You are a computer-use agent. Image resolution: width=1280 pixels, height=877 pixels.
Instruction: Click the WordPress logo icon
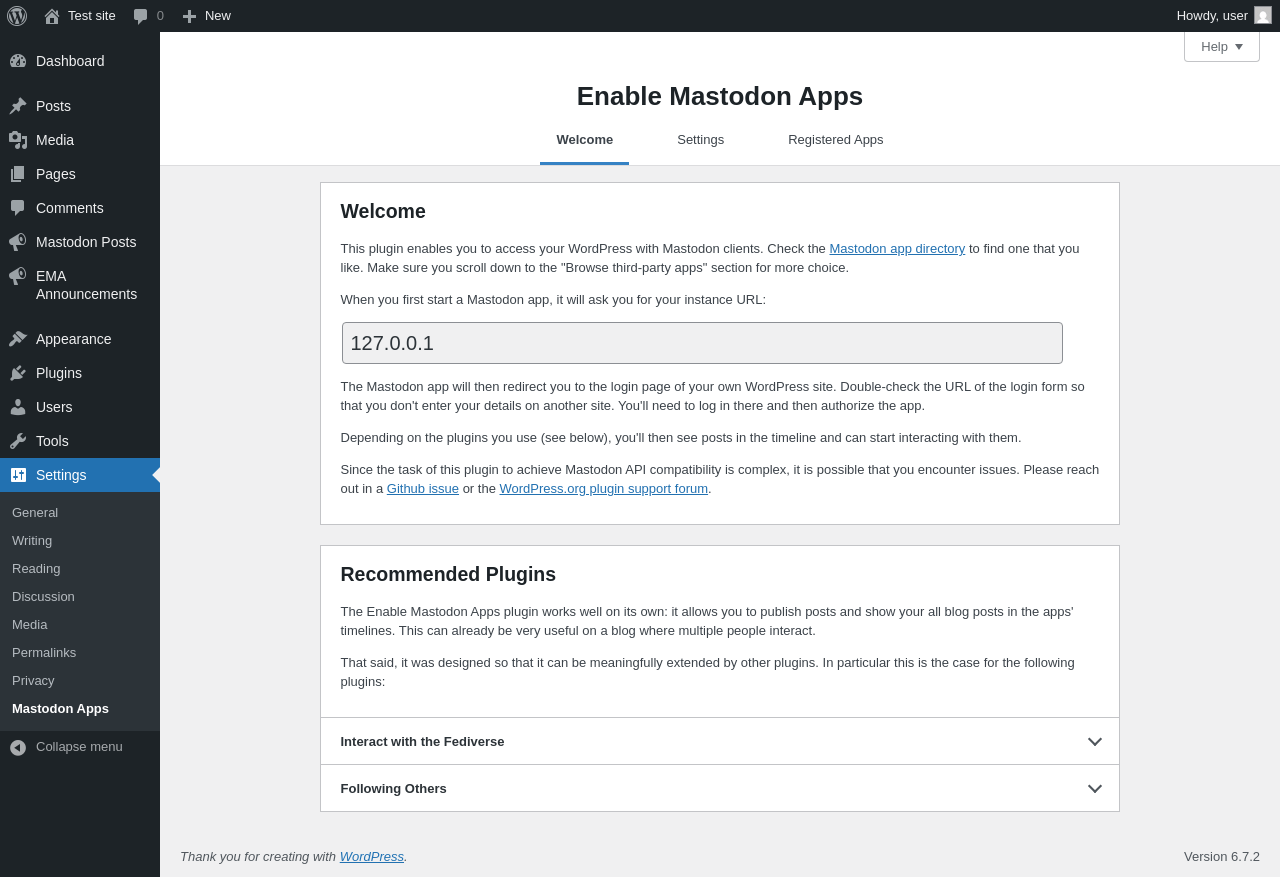17,16
